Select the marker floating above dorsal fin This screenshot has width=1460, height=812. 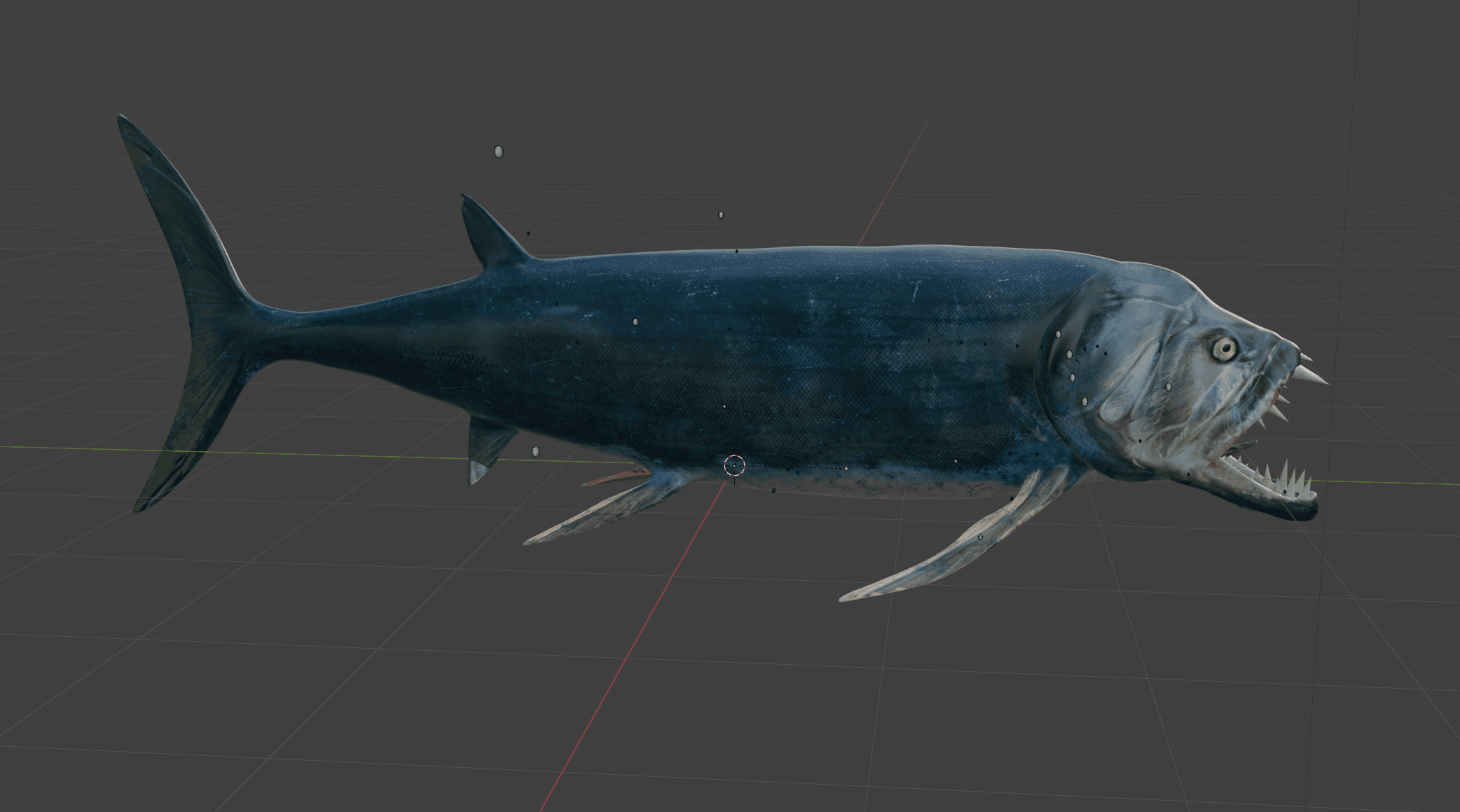[x=499, y=151]
